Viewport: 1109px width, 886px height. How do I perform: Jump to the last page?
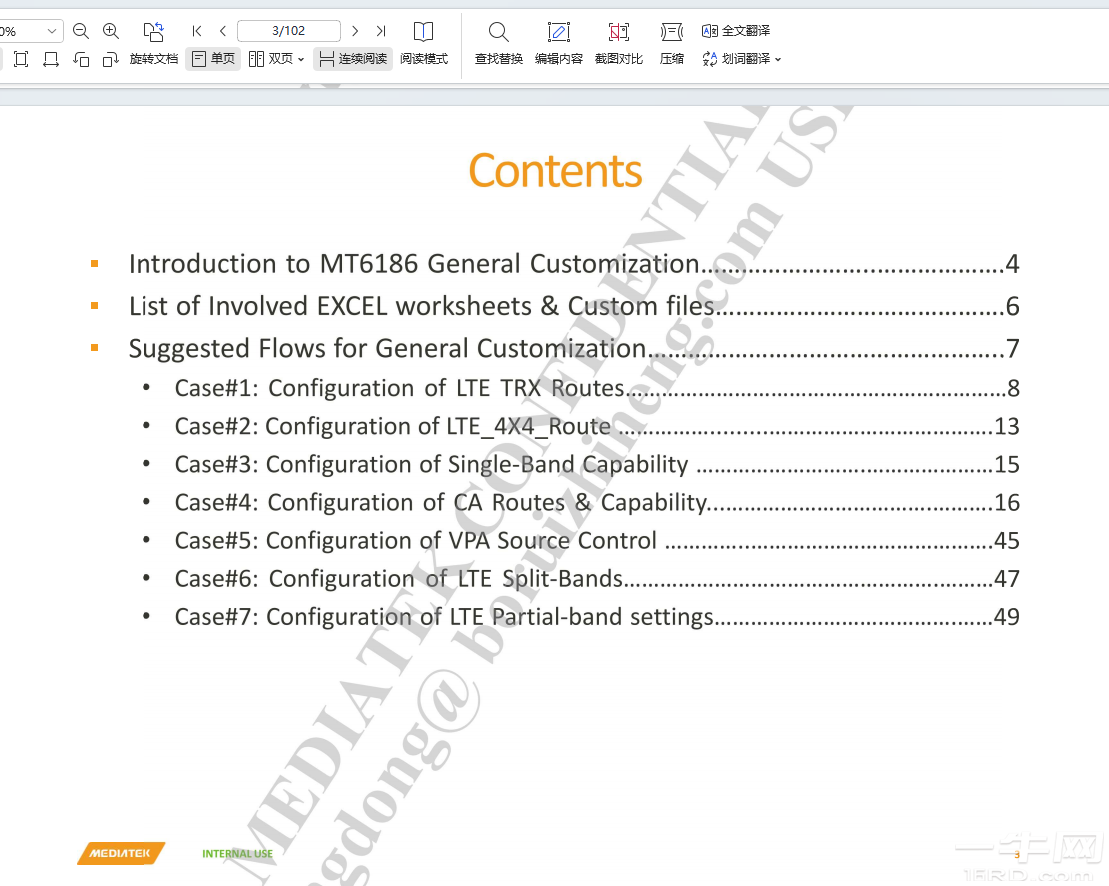point(380,31)
